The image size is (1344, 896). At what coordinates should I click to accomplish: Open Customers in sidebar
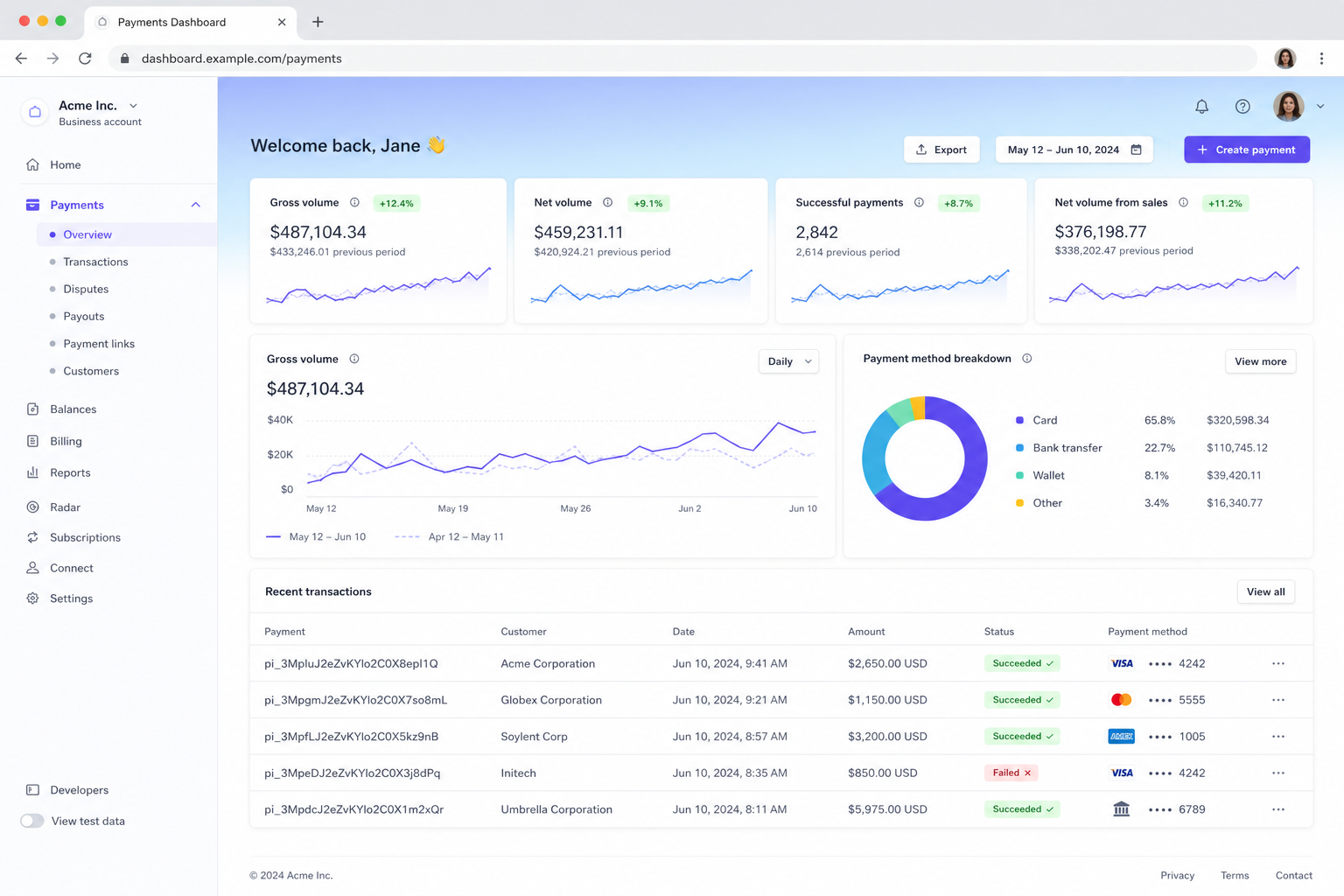(91, 371)
